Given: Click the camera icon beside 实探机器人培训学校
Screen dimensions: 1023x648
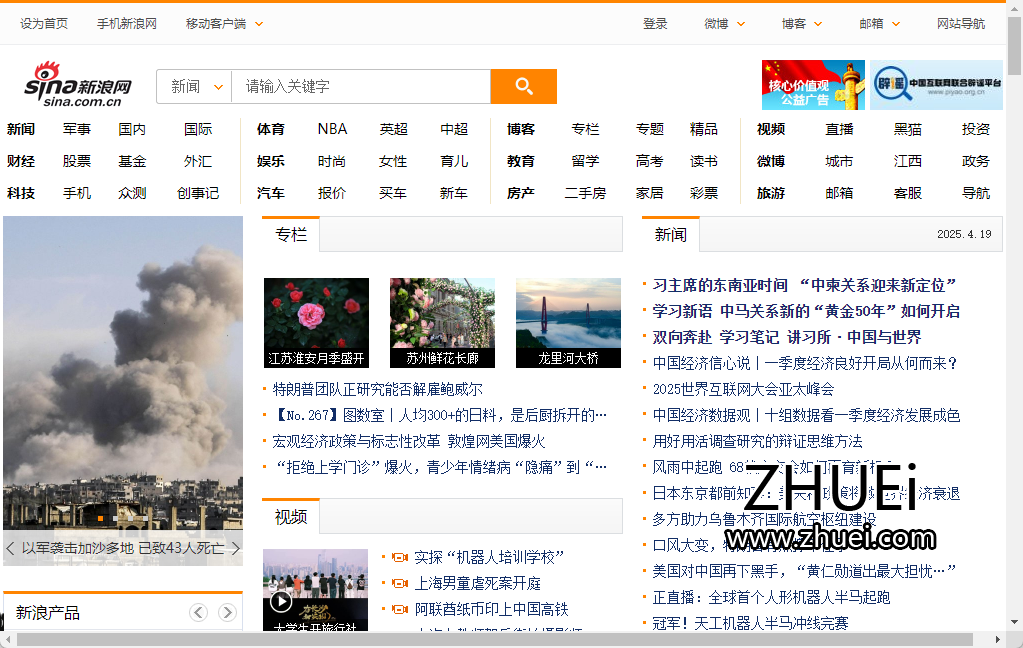Looking at the screenshot, I should click(x=400, y=557).
